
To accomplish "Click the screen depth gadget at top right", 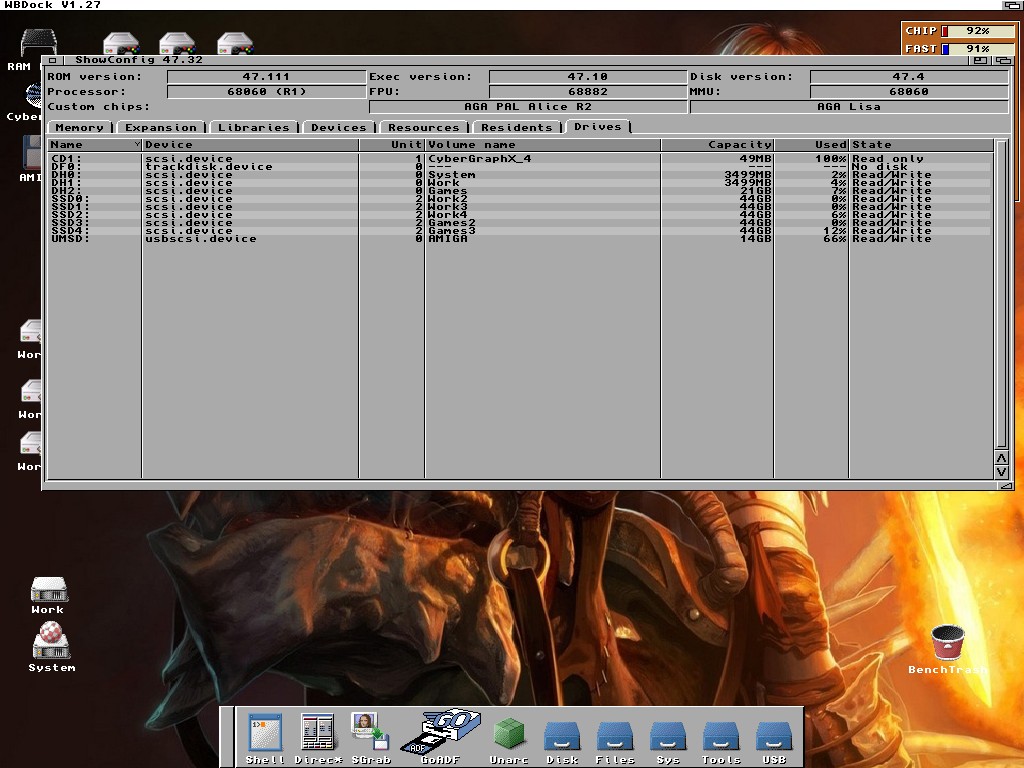I will [1012, 5].
